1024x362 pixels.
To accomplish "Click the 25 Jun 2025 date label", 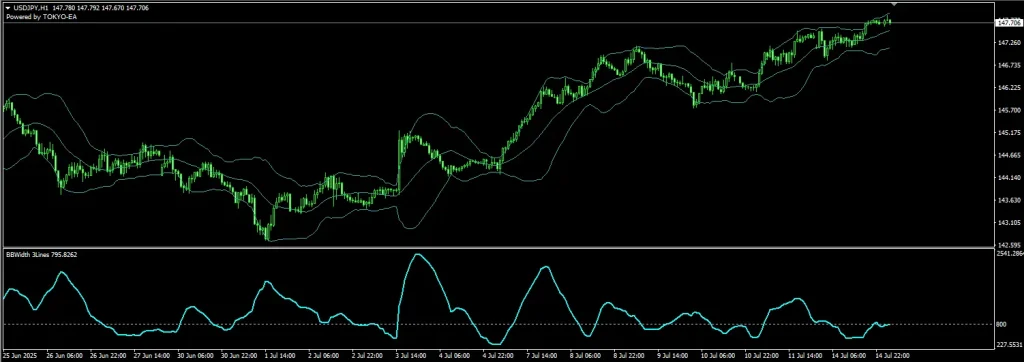I will click(21, 356).
